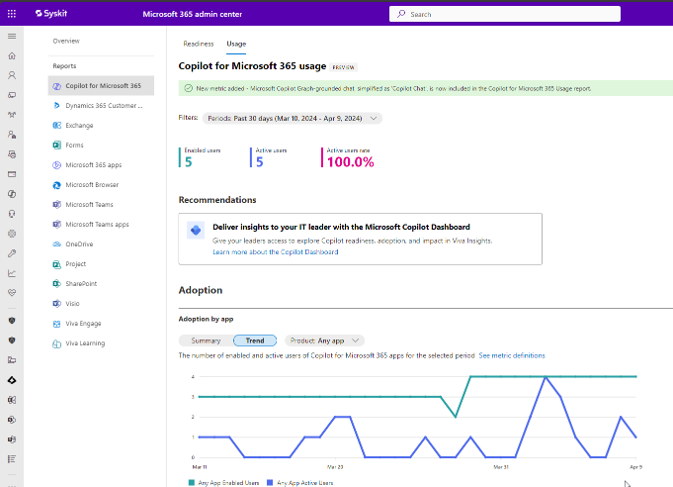Toggle the Any App Active Users legend swatch
Screen dimensions: 673x487
[x=270, y=483]
